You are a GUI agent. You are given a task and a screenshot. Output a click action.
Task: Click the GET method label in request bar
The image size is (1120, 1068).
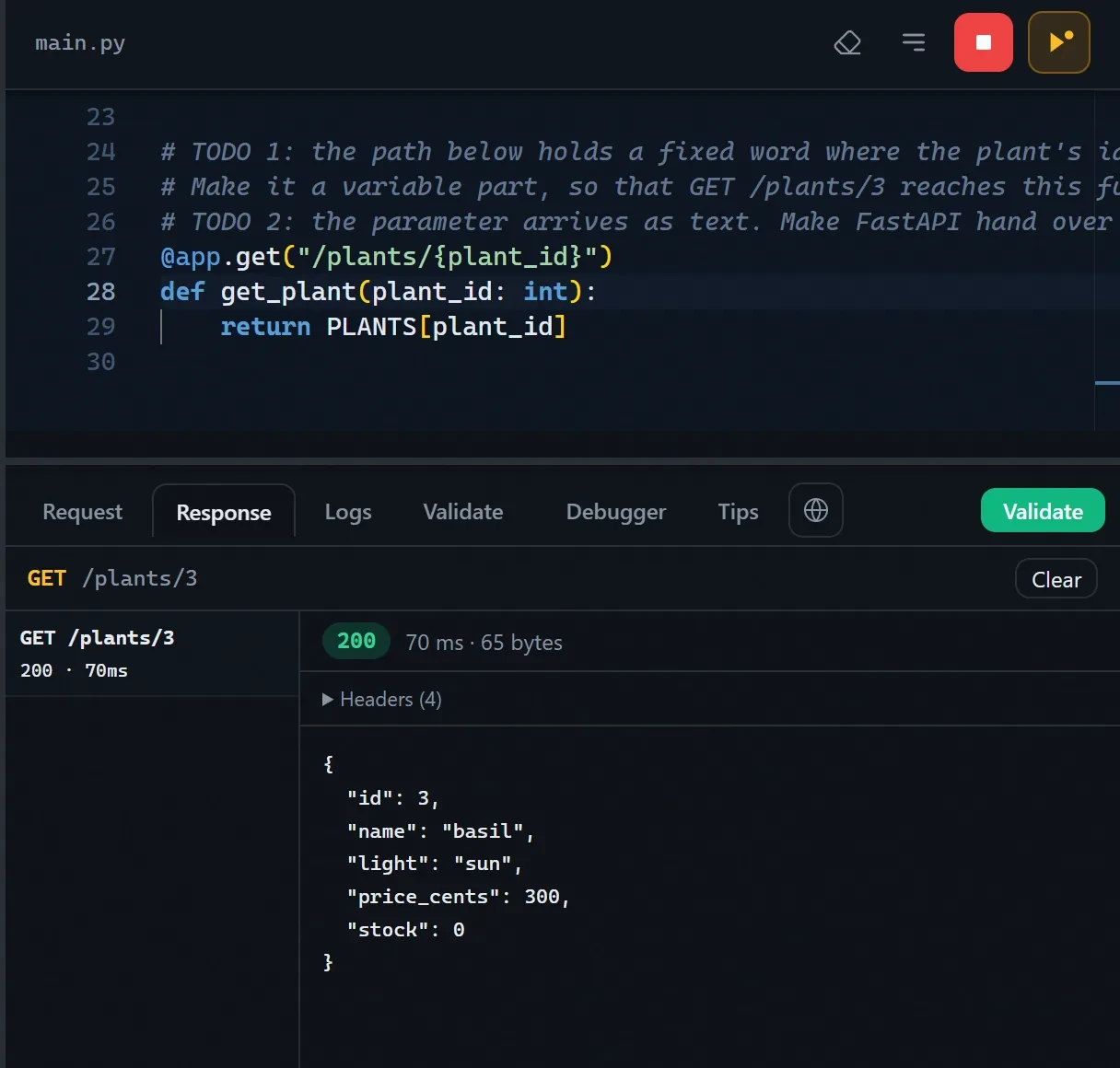[47, 578]
